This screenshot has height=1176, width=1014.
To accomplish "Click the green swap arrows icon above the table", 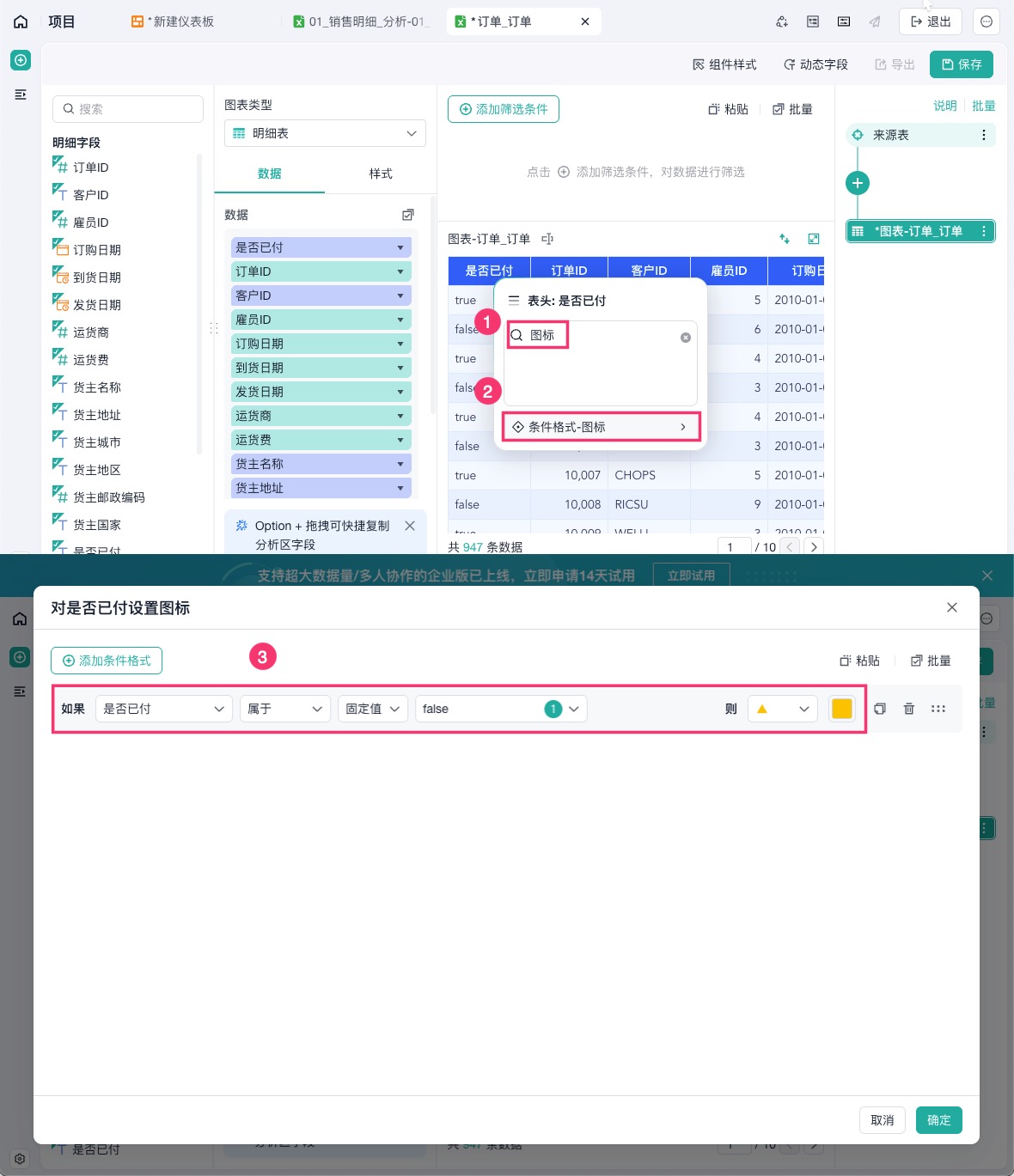I will click(785, 239).
